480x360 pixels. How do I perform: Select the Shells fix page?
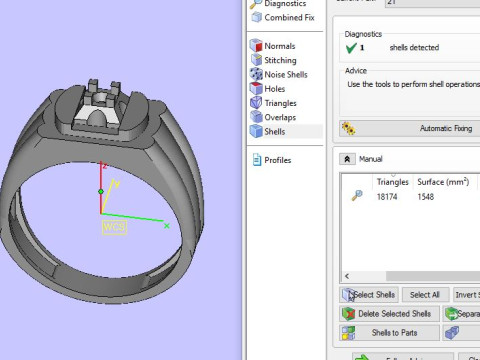[275, 132]
